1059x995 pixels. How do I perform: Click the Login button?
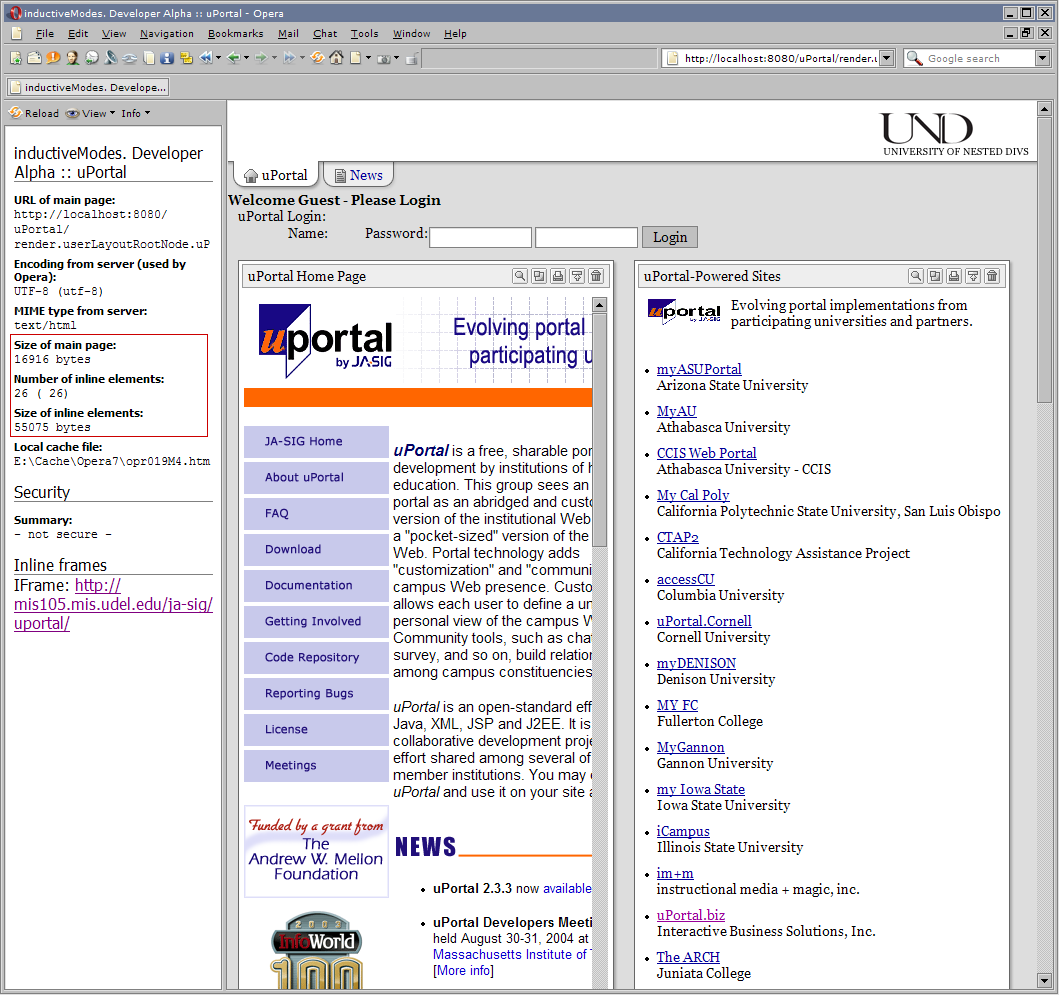click(x=669, y=237)
